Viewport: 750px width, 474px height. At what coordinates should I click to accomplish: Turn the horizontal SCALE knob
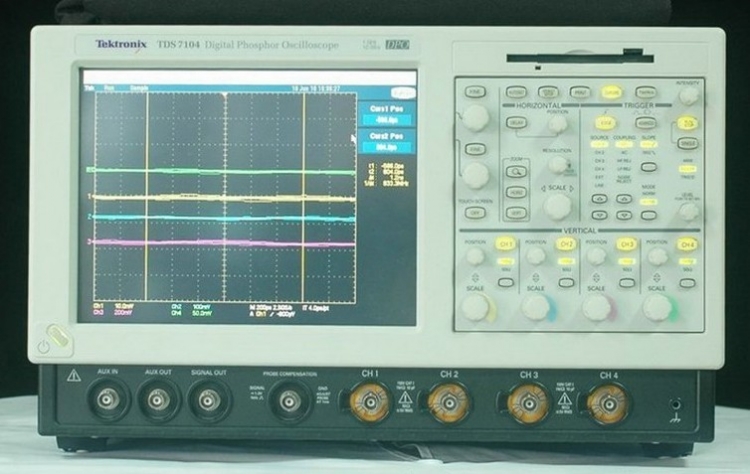tap(557, 206)
